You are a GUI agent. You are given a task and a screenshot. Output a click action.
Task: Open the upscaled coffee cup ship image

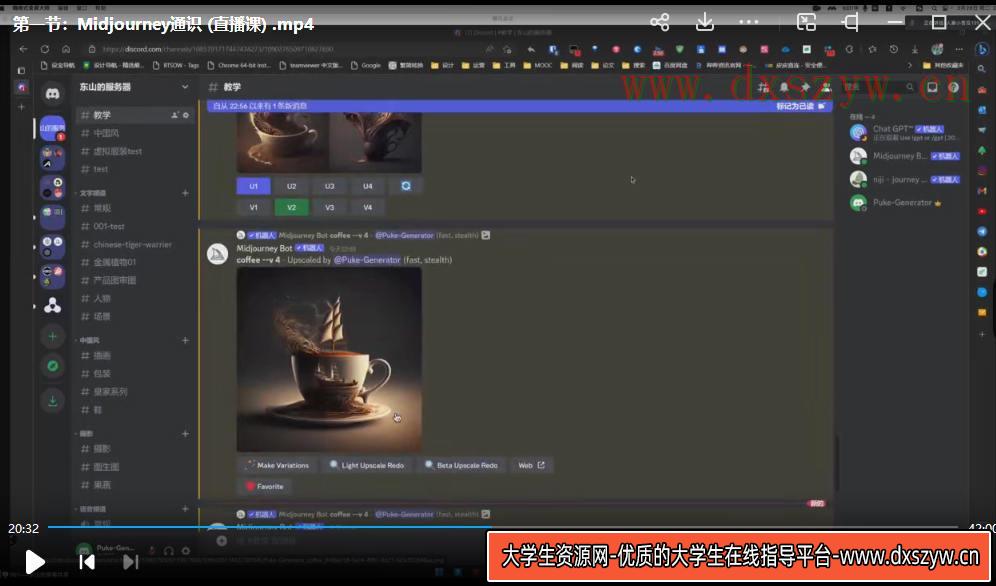tap(329, 359)
